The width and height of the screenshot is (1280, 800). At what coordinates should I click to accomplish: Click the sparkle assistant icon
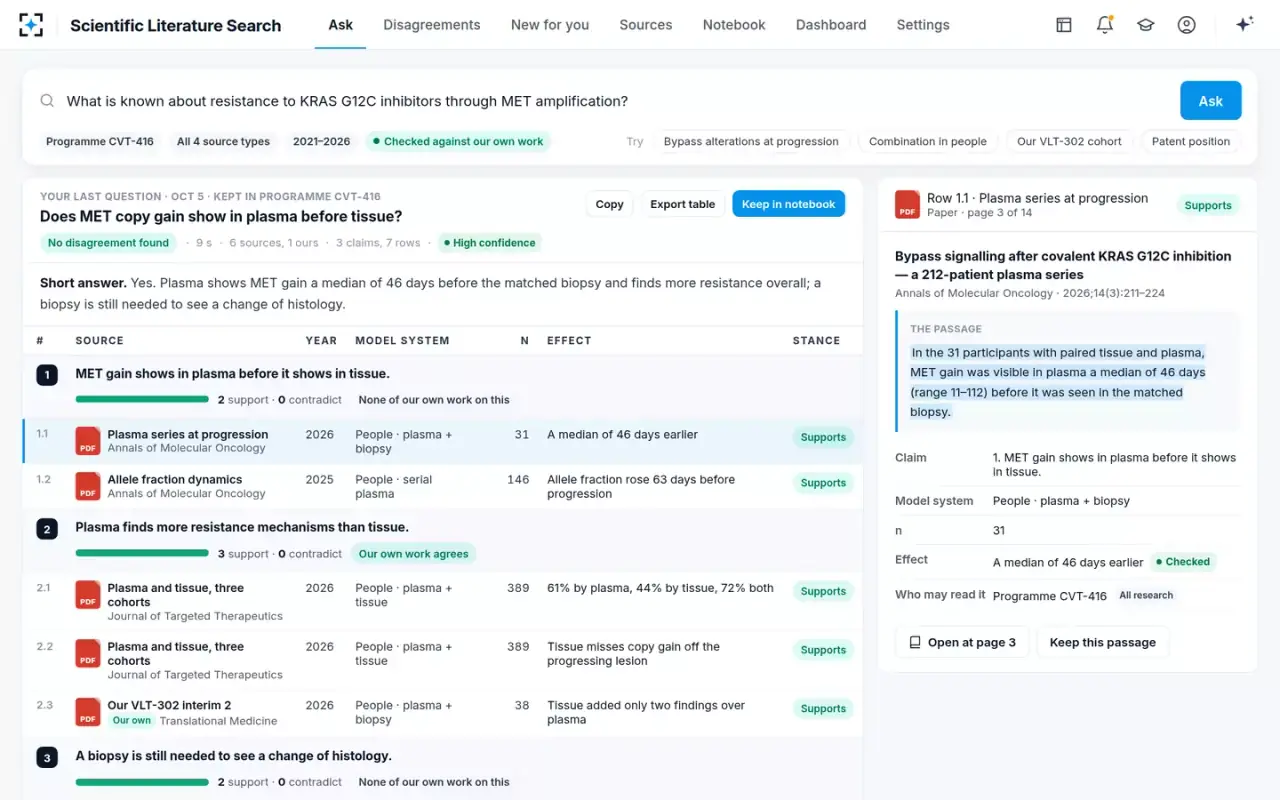coord(1245,25)
